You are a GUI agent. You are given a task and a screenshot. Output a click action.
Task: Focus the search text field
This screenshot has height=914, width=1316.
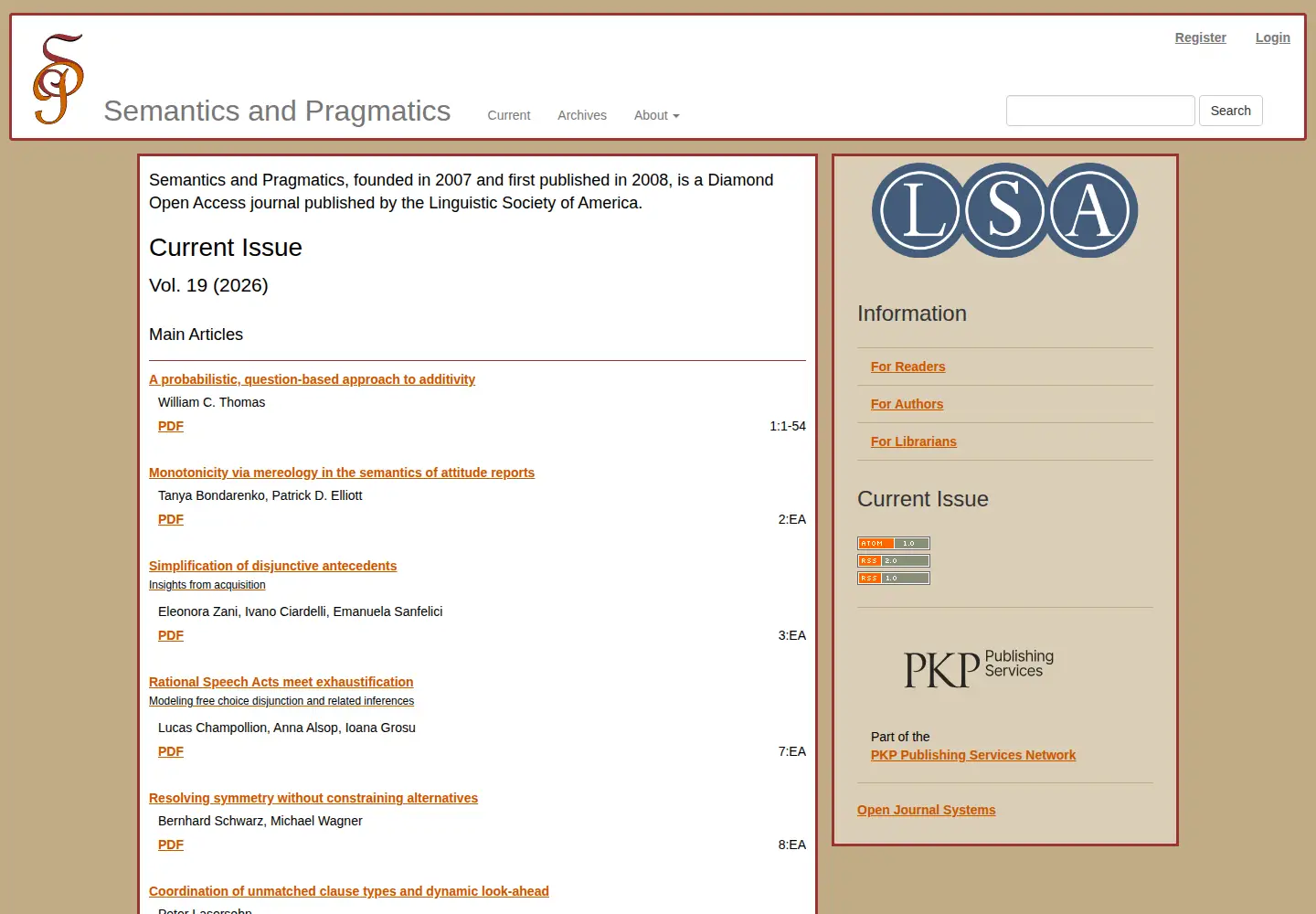[1100, 111]
